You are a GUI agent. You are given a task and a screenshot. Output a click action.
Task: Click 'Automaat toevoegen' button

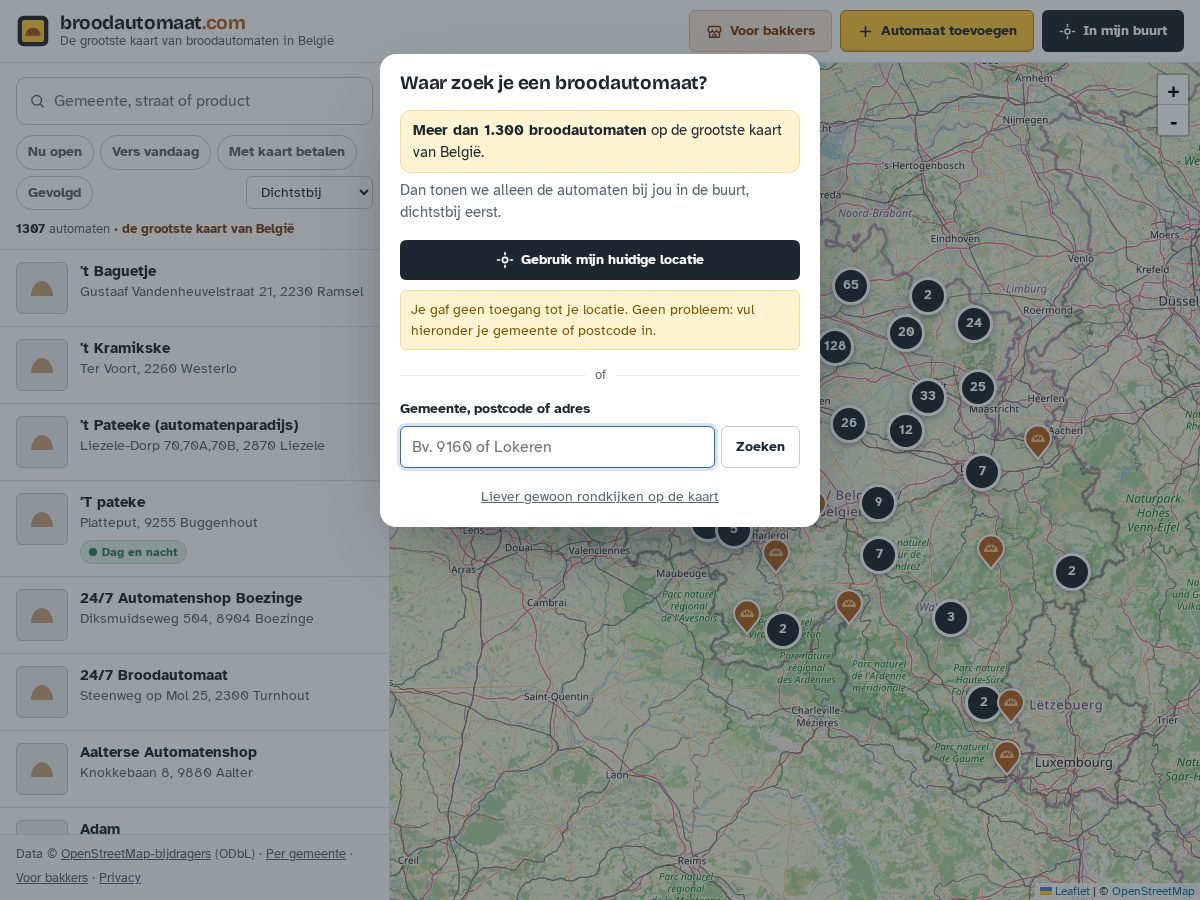click(x=937, y=31)
